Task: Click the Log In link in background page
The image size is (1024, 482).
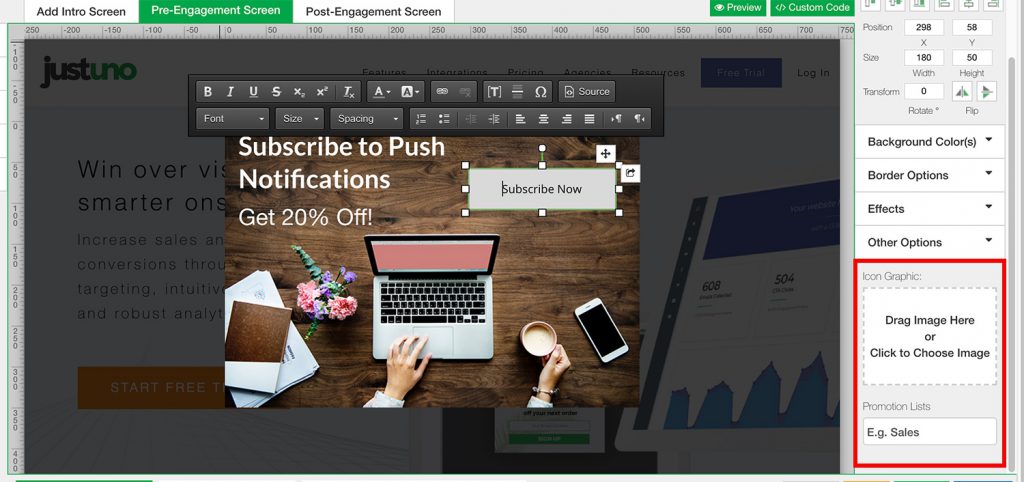Action: (x=813, y=73)
